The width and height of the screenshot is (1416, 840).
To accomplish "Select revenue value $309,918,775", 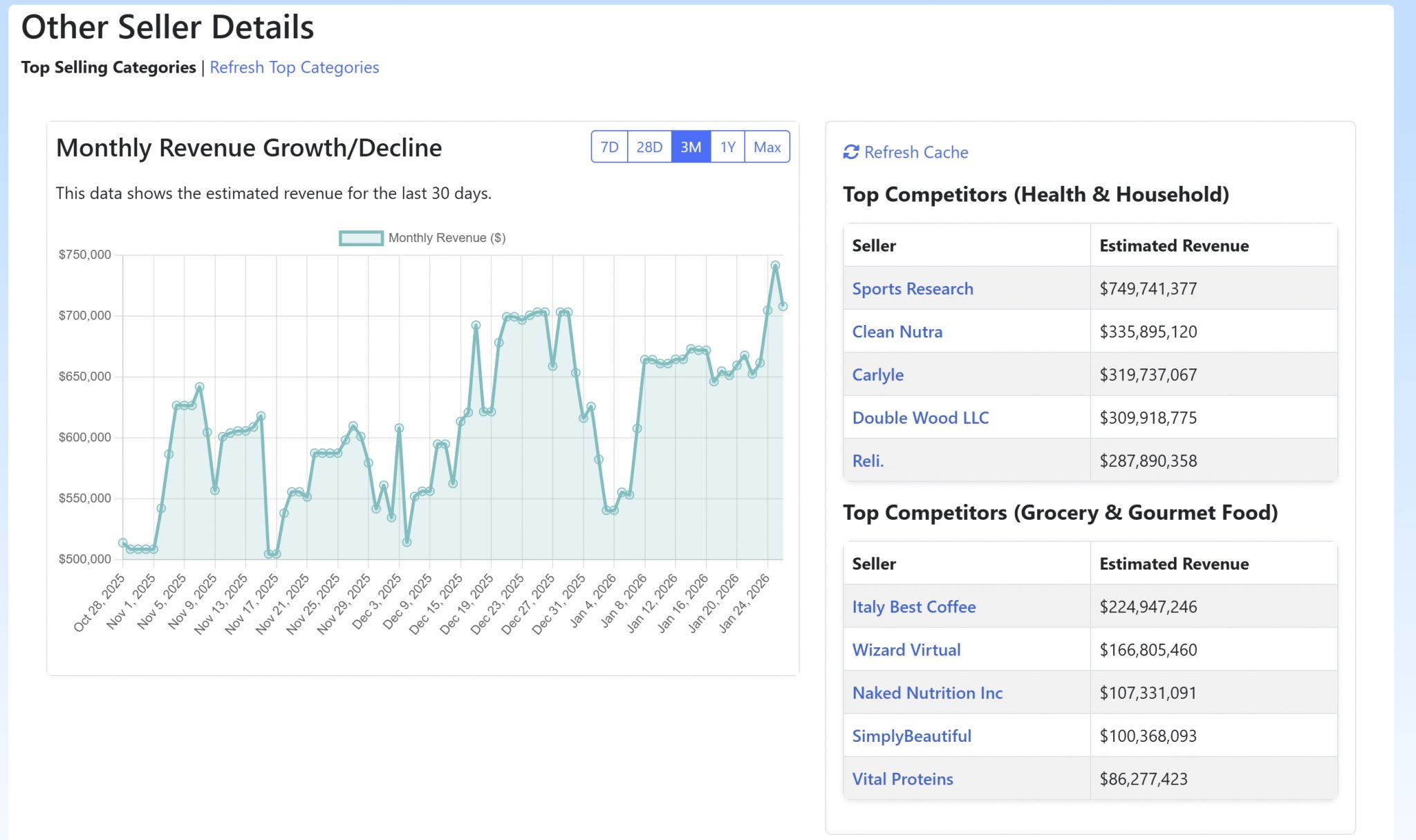I will tap(1148, 418).
